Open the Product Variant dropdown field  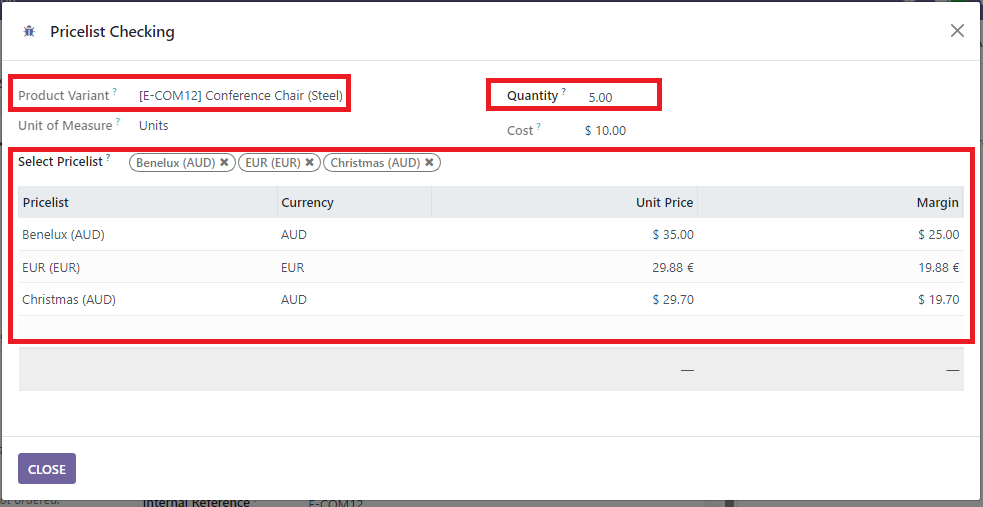pyautogui.click(x=241, y=96)
